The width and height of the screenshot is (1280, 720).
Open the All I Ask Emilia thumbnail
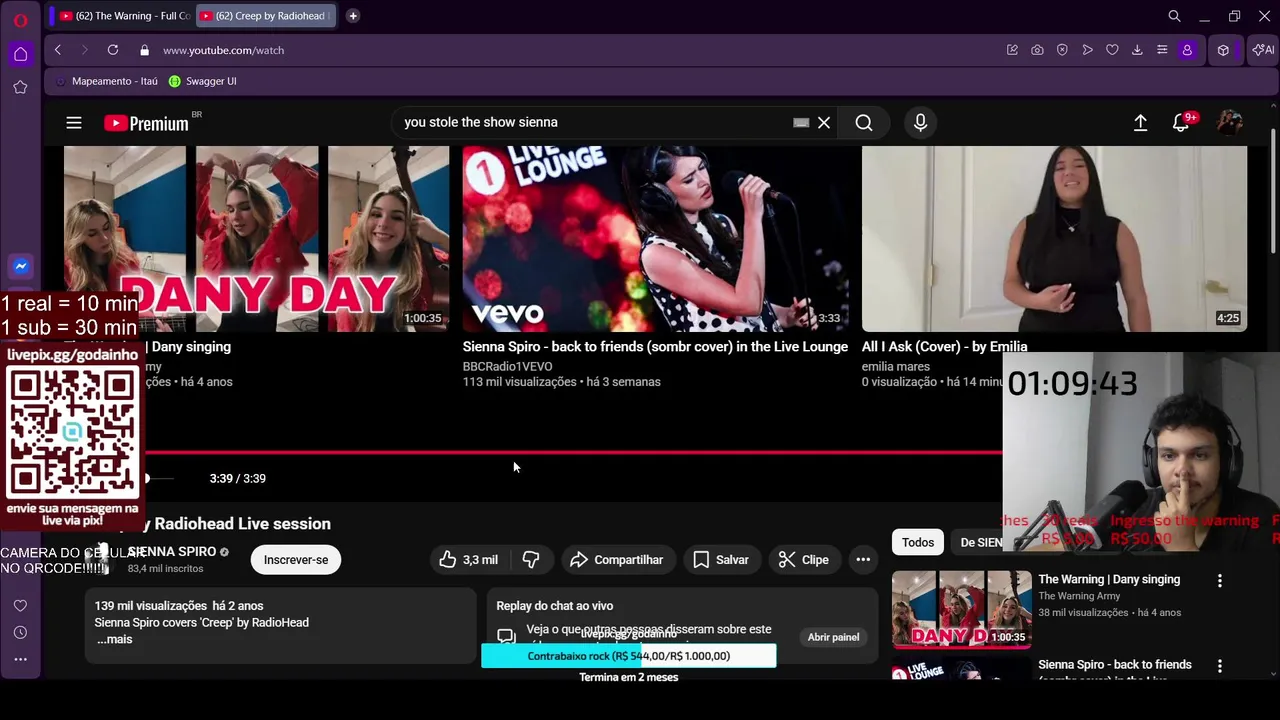1054,239
